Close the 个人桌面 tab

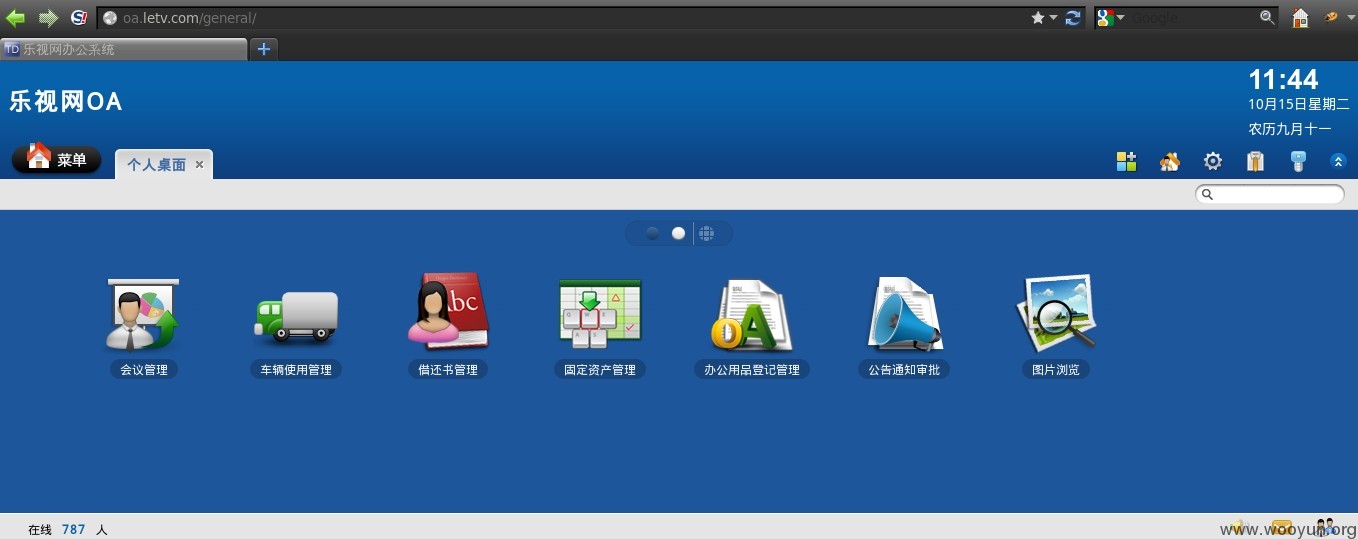click(199, 165)
